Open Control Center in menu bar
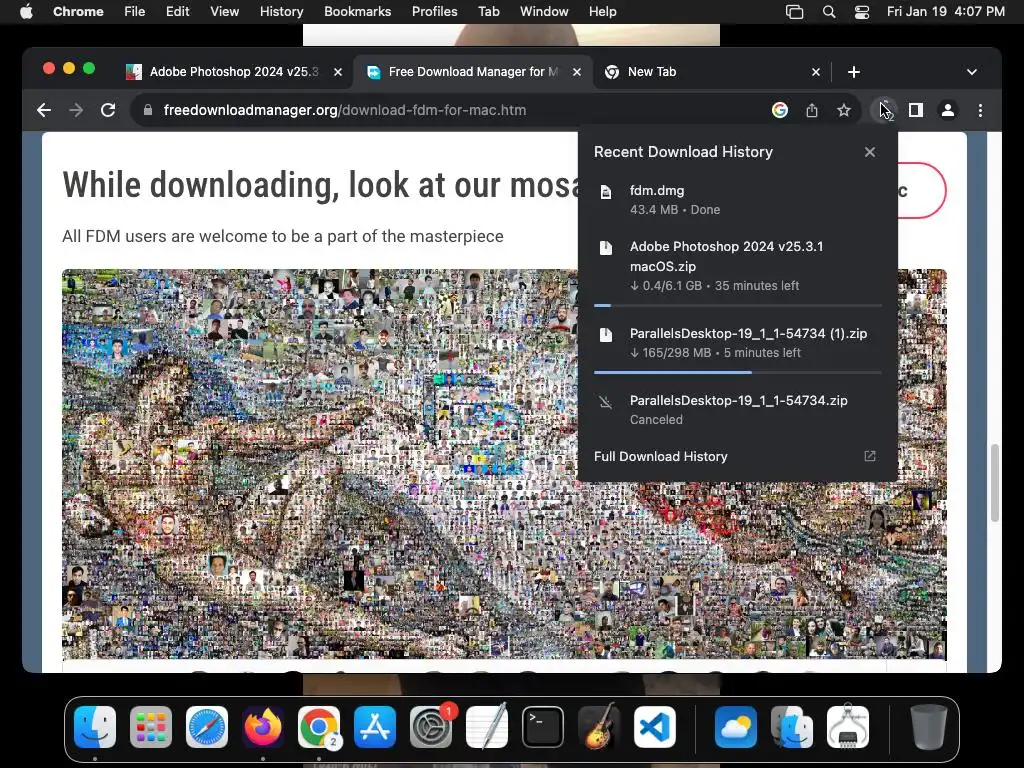The height and width of the screenshot is (768, 1024). (x=862, y=12)
